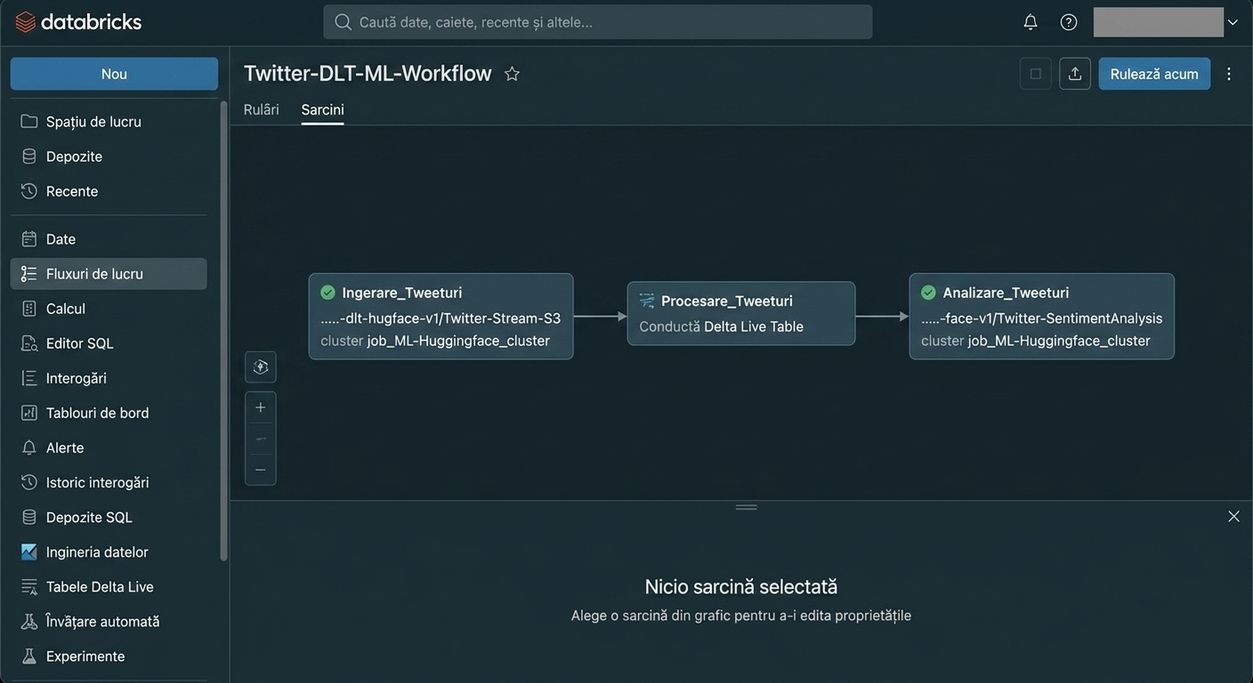Click the Experimente beaker icon

(29, 656)
